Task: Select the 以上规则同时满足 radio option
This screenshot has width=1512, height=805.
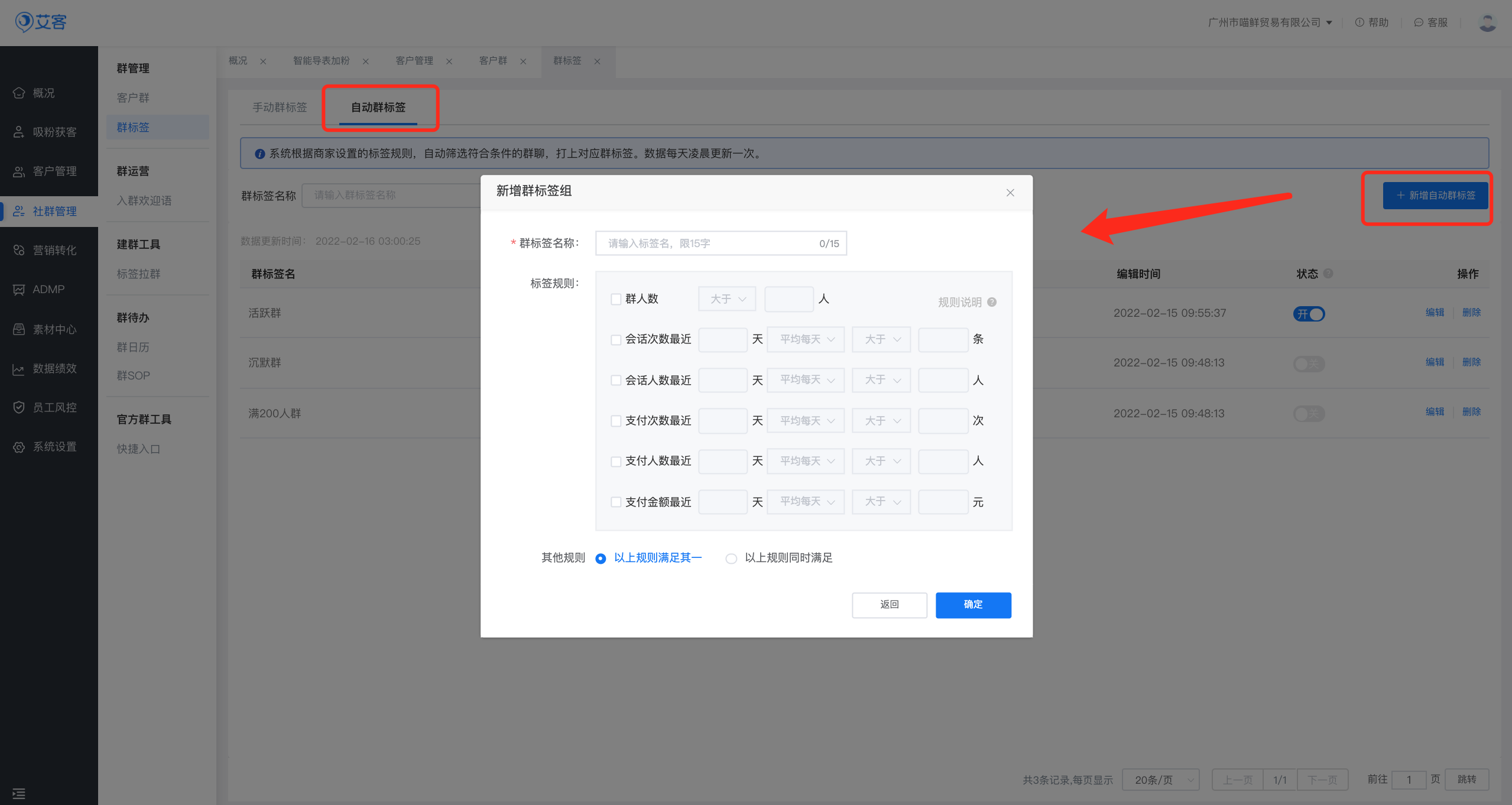Action: (731, 558)
